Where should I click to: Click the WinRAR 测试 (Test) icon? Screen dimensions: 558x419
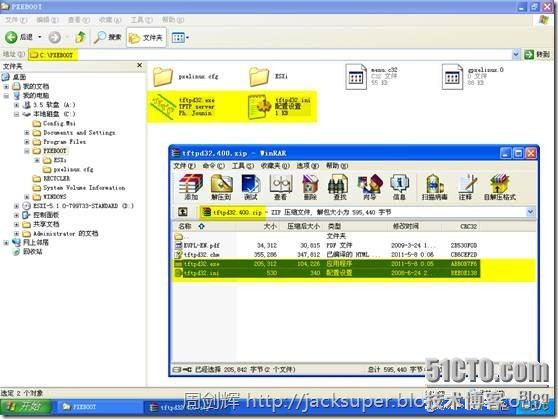coord(251,187)
